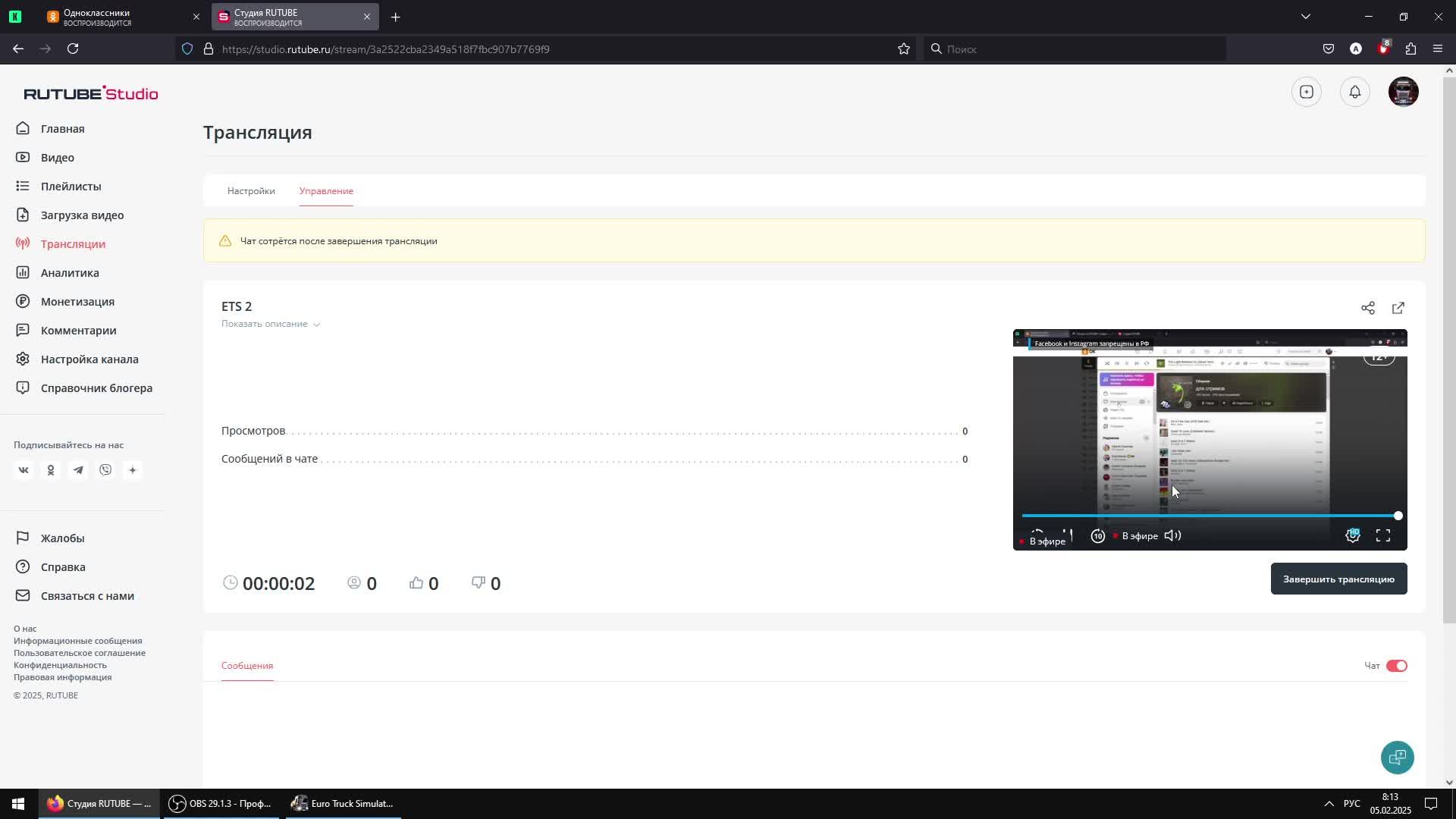Enter fullscreen in the stream player
This screenshot has width=1456, height=819.
[1383, 536]
